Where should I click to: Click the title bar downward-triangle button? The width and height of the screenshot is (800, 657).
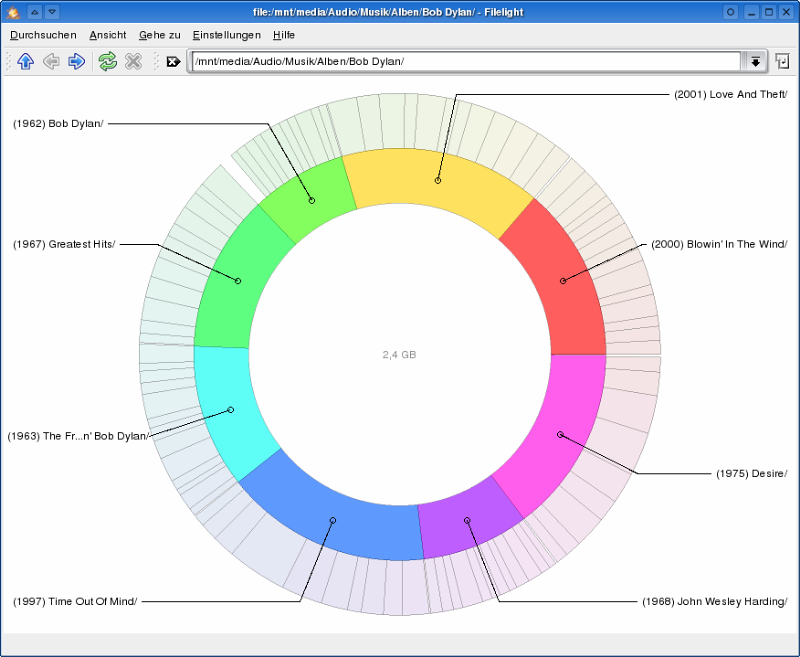pos(53,12)
